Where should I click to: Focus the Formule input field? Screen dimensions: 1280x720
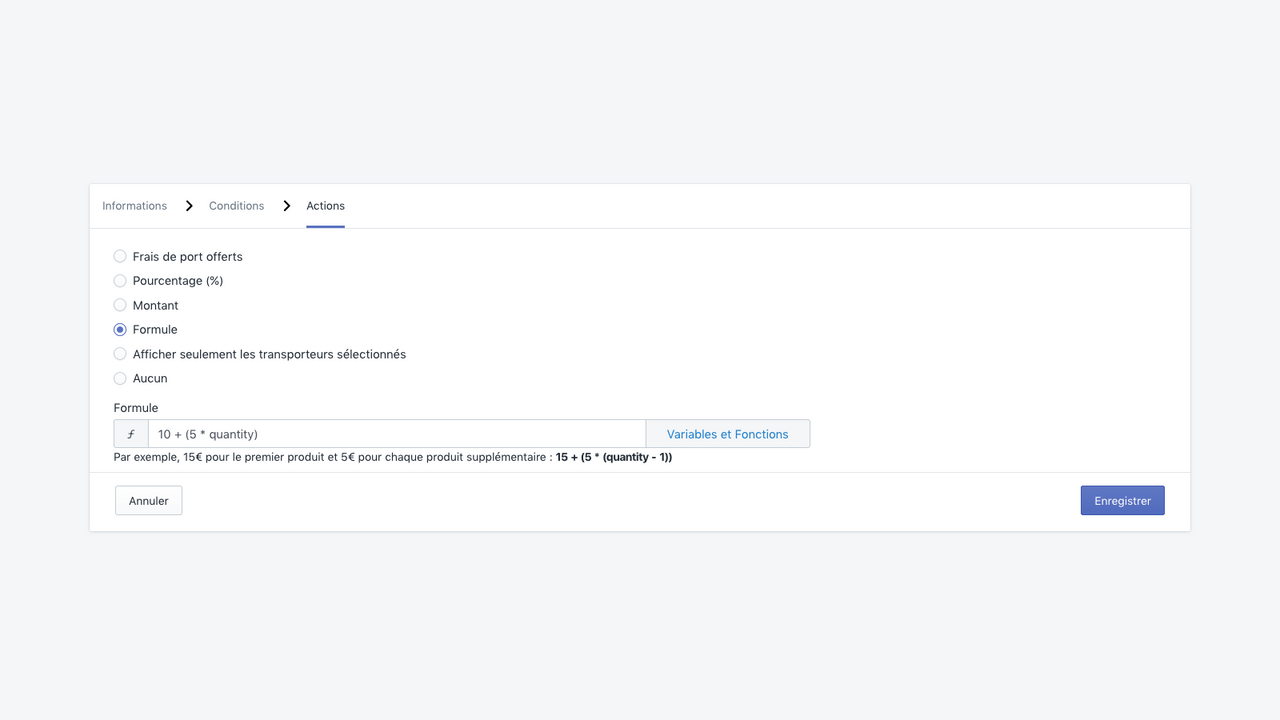tap(397, 434)
